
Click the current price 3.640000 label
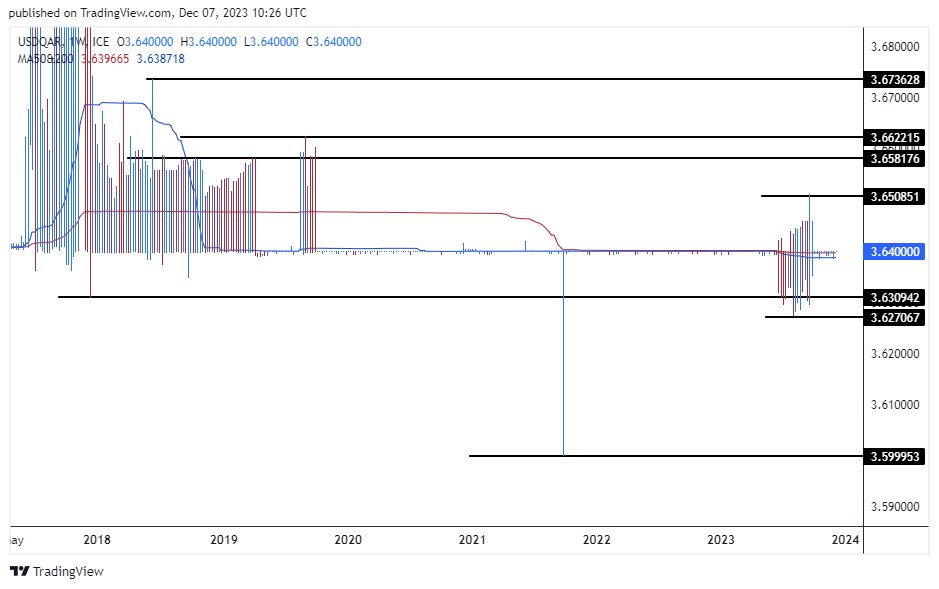click(895, 251)
